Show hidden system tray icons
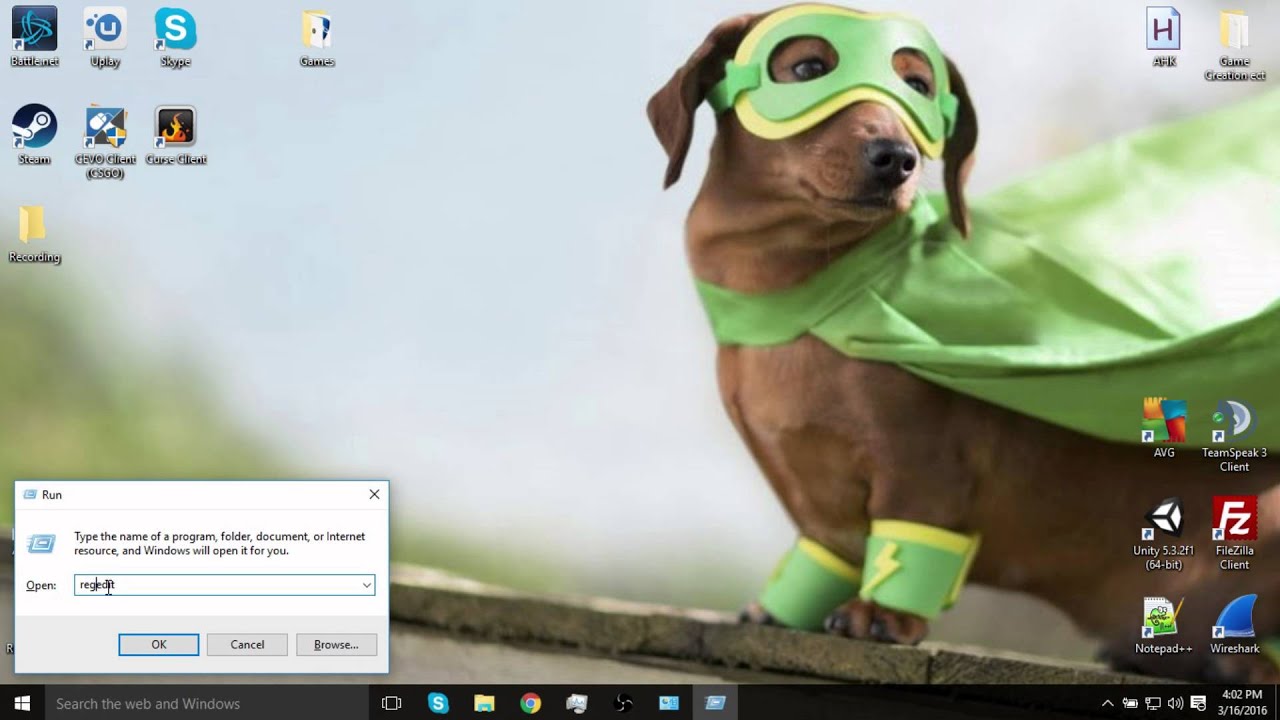This screenshot has width=1280, height=720. (x=1107, y=703)
